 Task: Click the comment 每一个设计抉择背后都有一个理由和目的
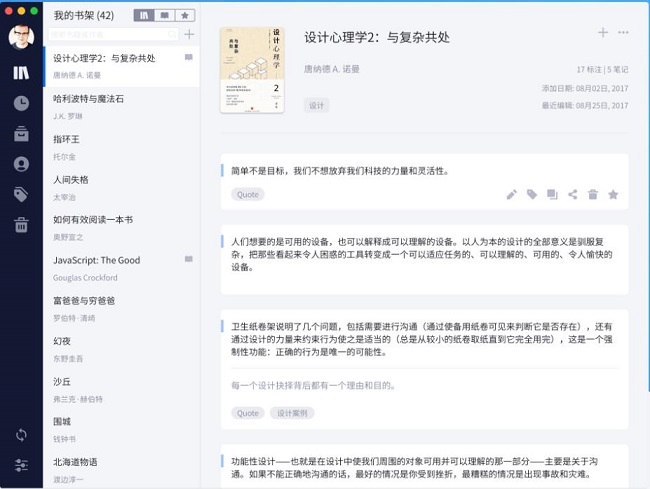coord(313,385)
